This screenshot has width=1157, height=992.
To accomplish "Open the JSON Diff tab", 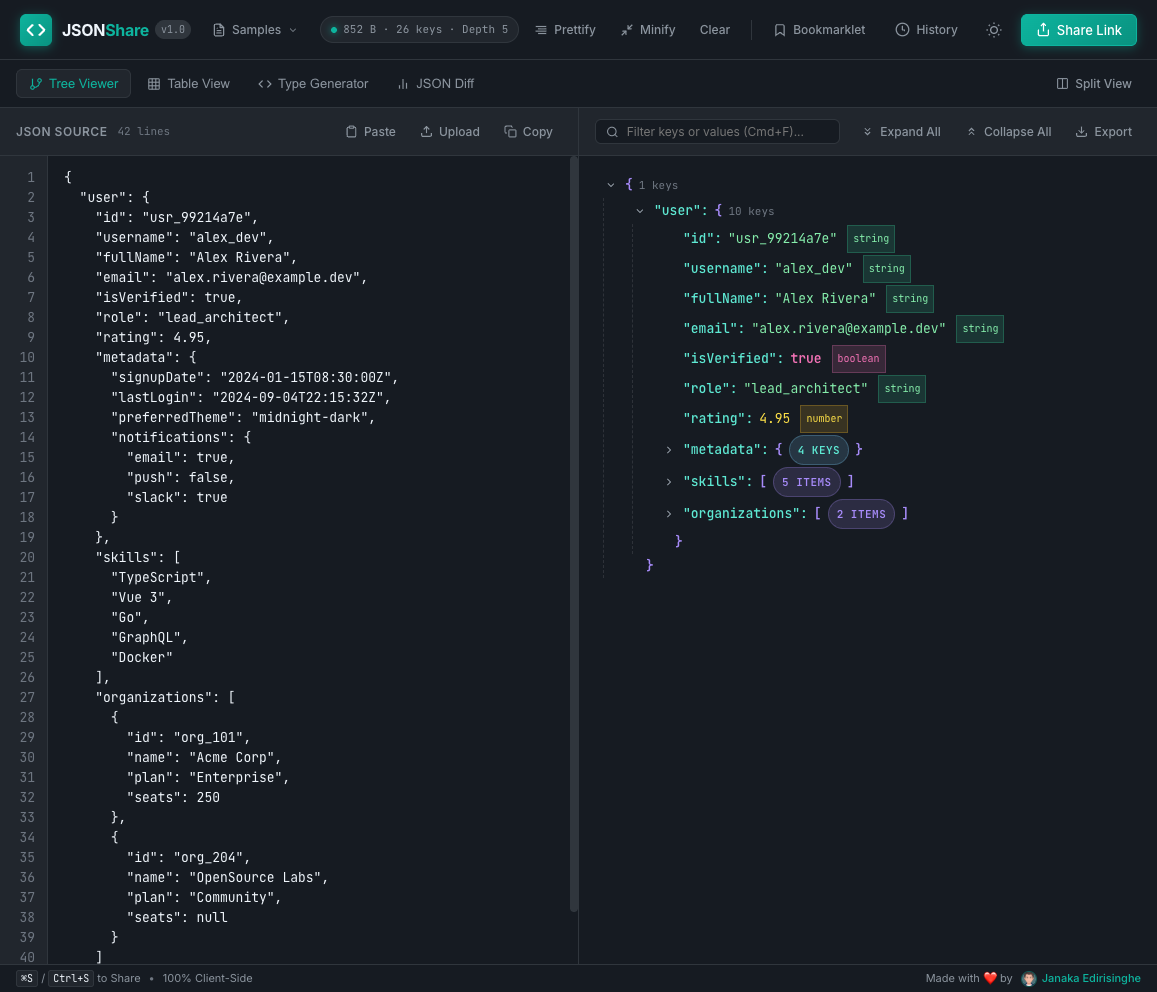I will point(435,83).
